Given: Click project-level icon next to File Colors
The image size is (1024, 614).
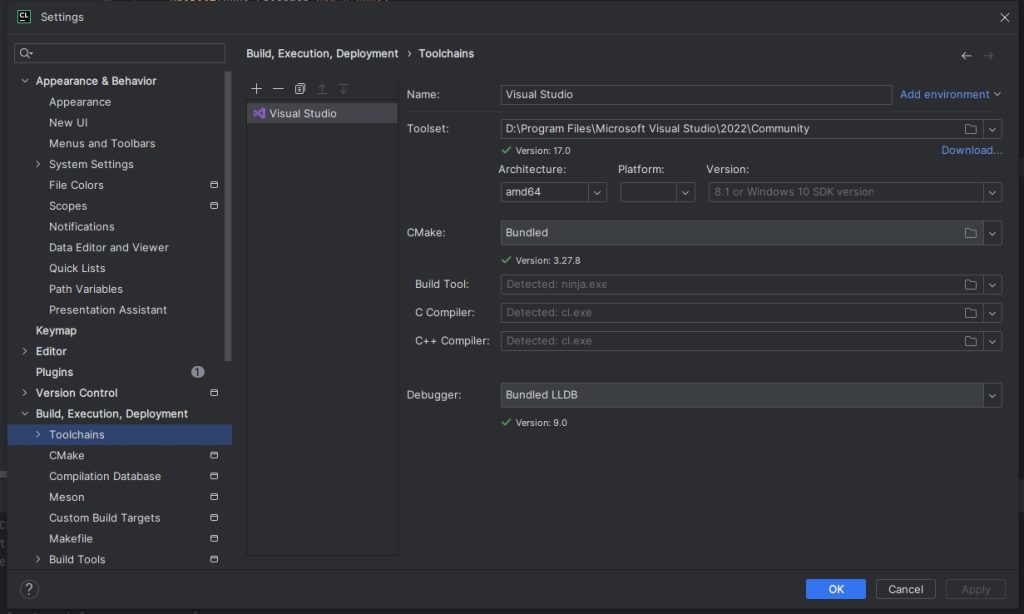Looking at the screenshot, I should 214,185.
